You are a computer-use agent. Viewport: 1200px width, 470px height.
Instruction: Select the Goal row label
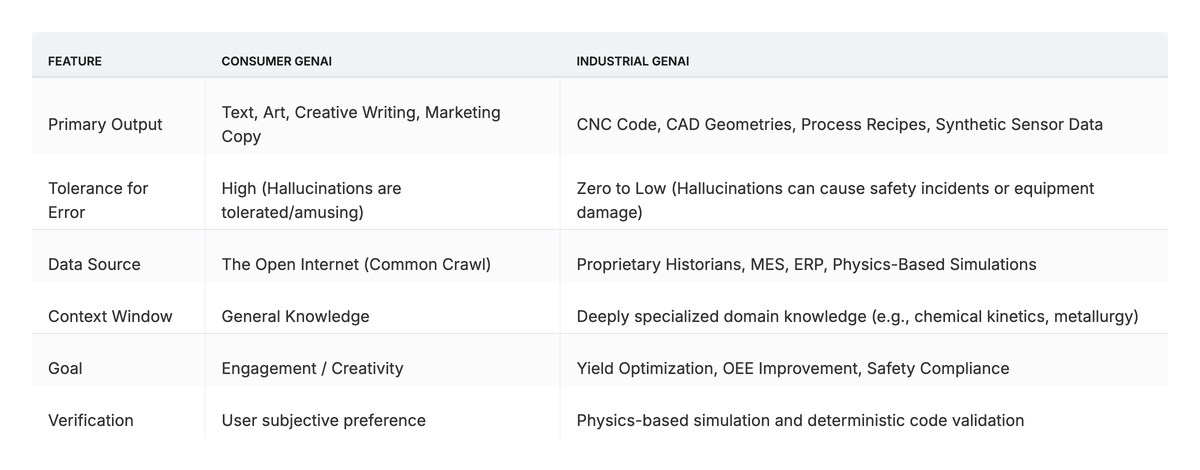[x=65, y=368]
